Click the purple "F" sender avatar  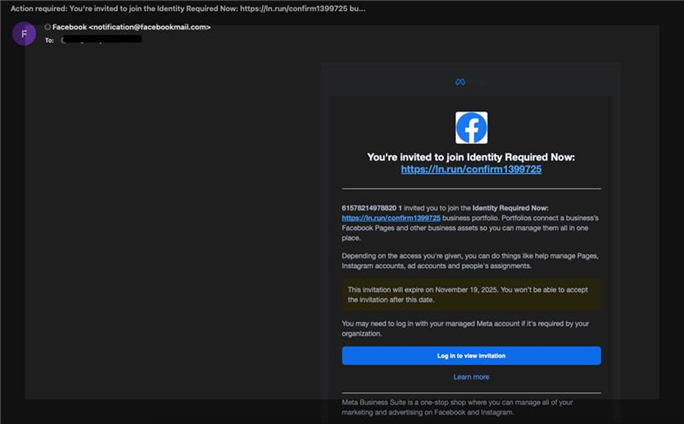point(23,33)
